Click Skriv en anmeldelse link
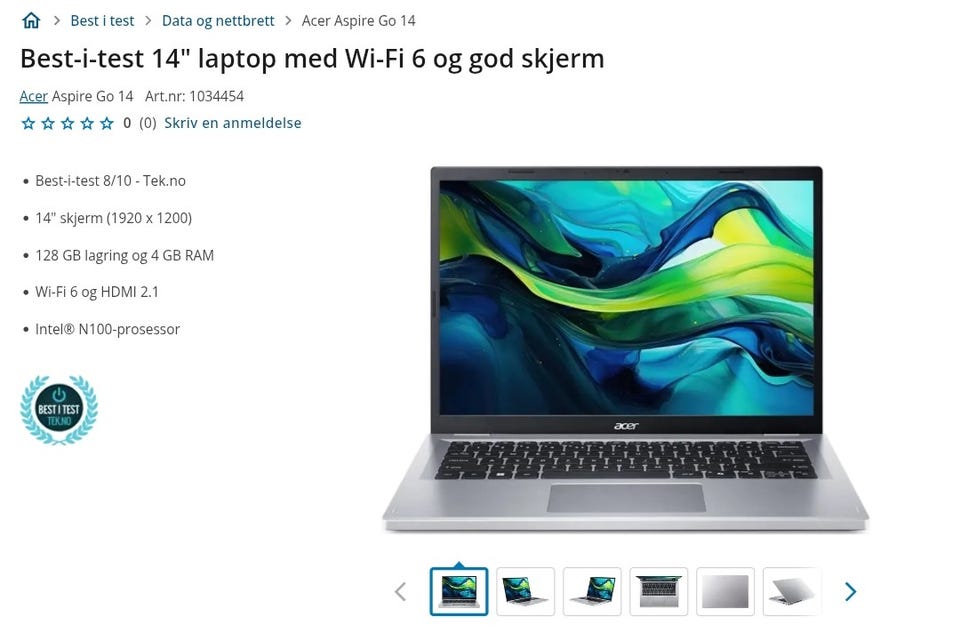Viewport: 960px width, 641px height. point(233,123)
